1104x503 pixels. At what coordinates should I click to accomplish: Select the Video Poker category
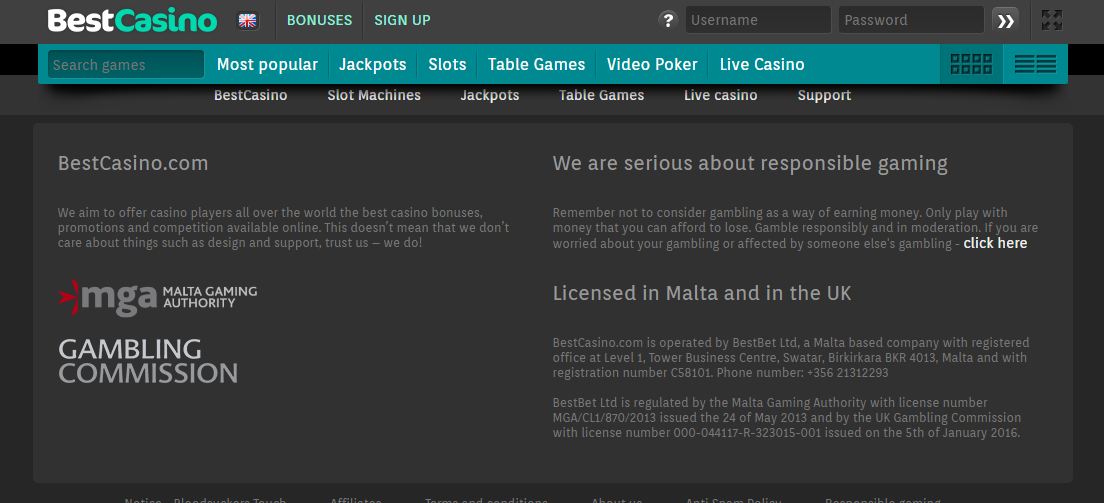652,65
